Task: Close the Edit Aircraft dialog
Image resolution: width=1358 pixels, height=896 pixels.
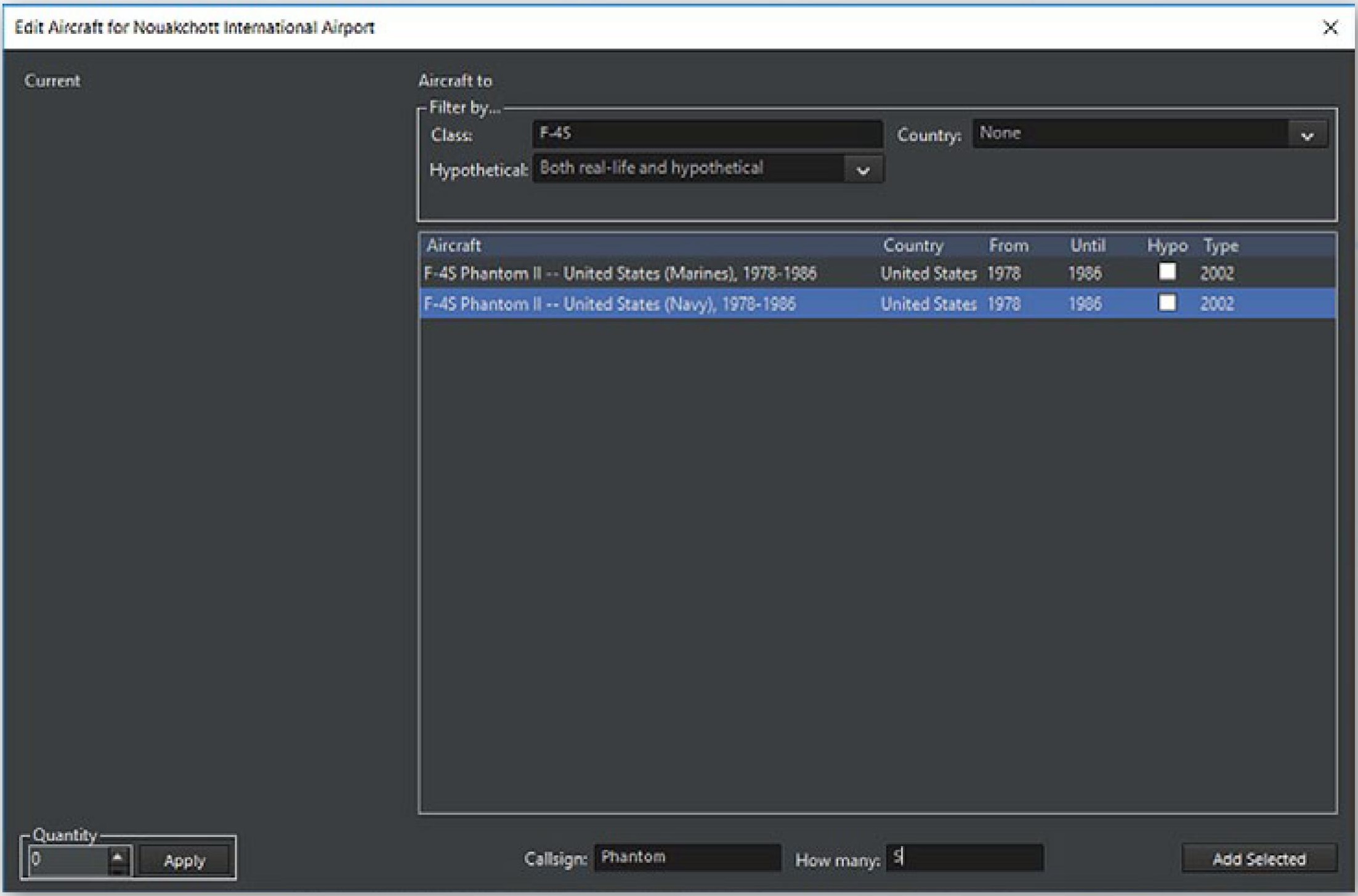Action: (1330, 28)
